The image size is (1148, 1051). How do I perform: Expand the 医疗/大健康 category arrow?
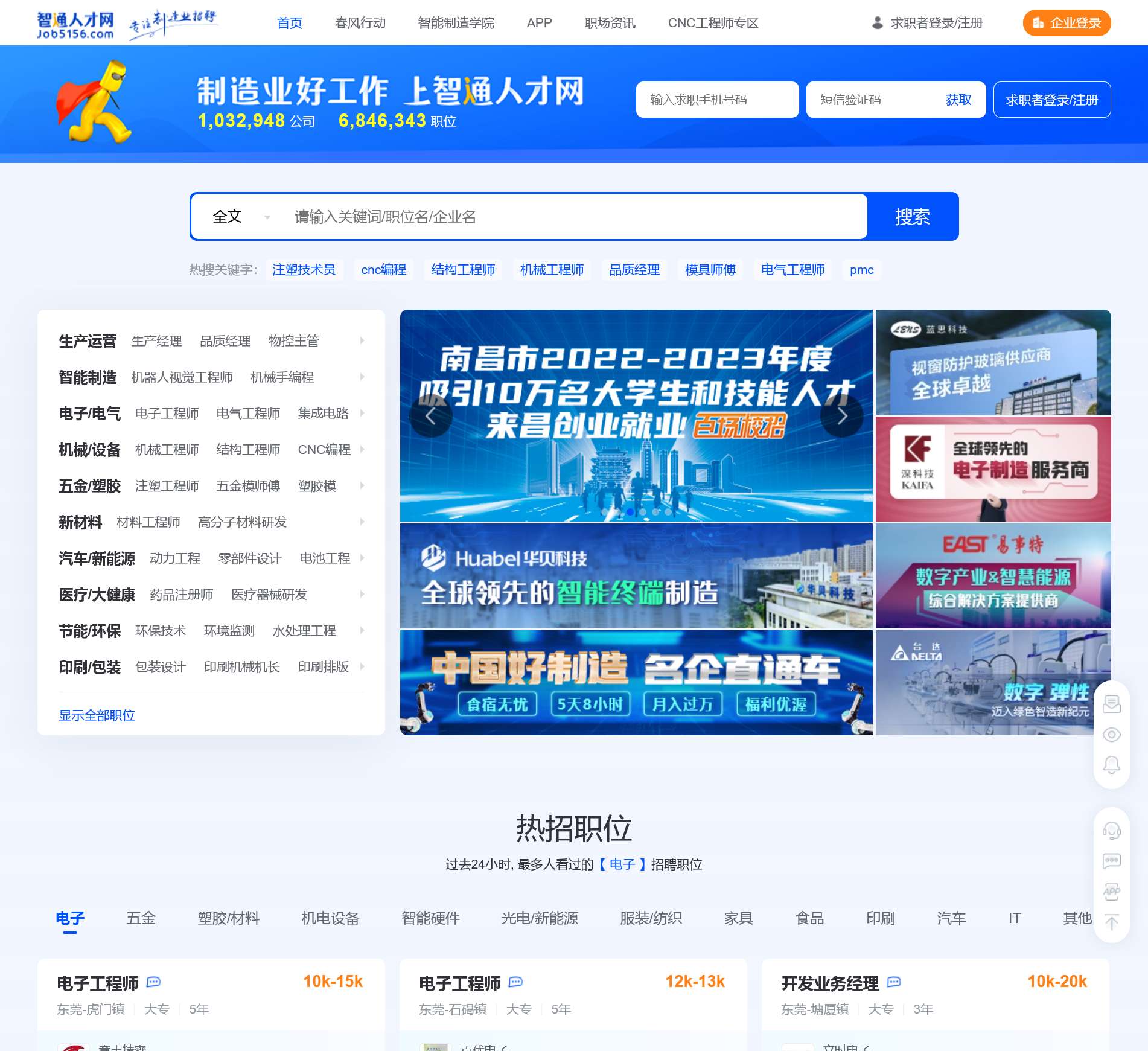click(362, 594)
